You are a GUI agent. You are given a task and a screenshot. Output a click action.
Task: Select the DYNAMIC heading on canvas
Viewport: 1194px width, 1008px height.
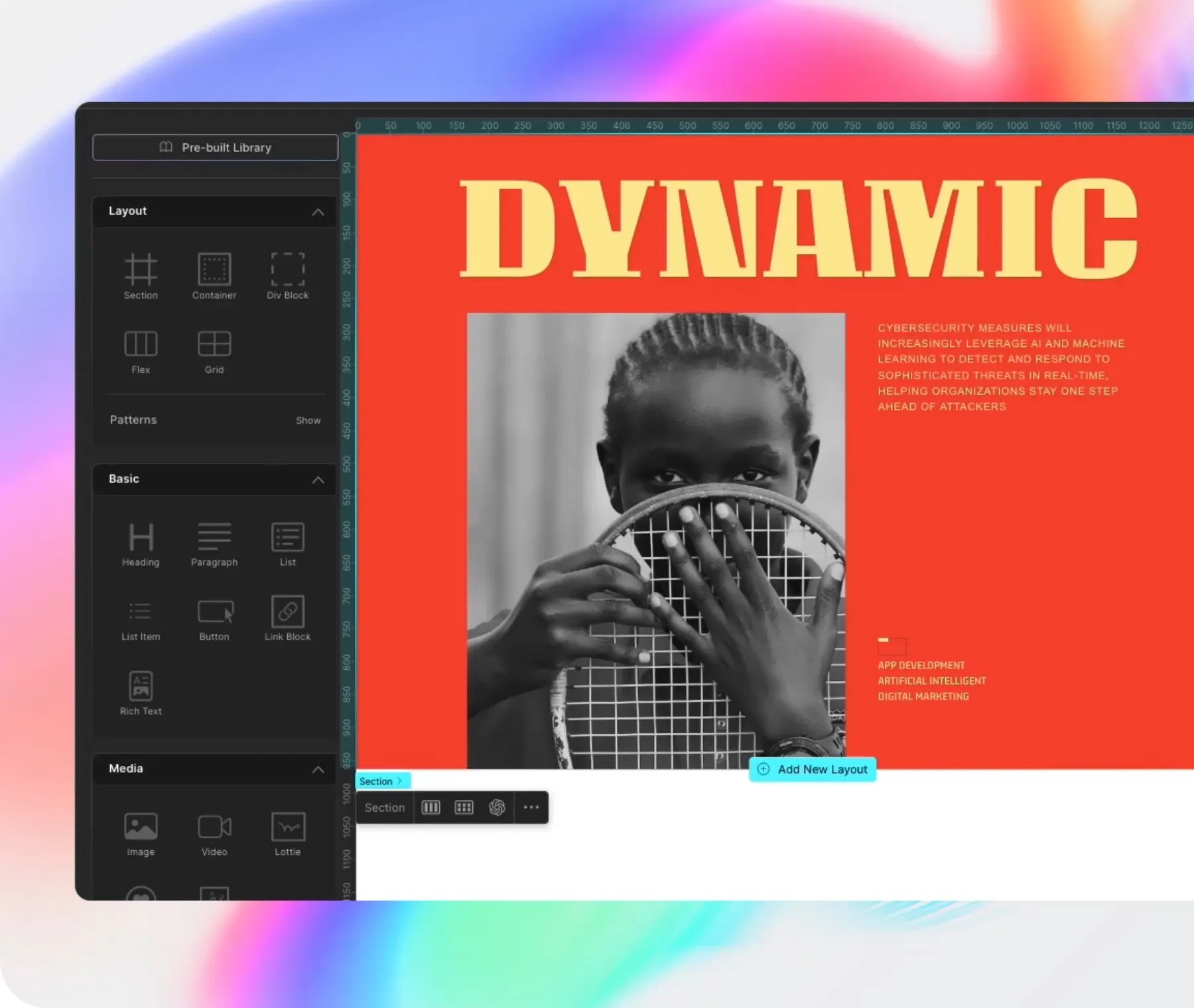[799, 227]
